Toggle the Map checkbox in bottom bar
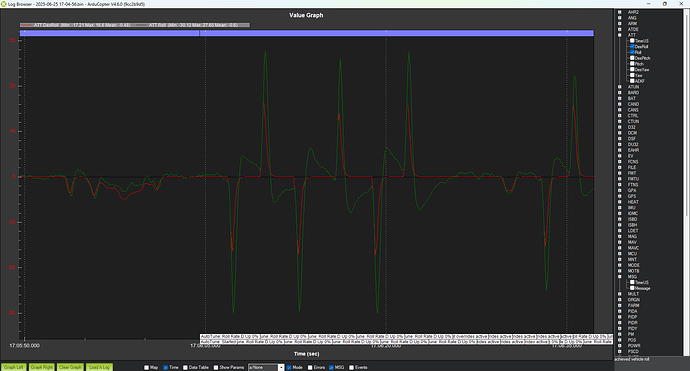 (x=147, y=367)
